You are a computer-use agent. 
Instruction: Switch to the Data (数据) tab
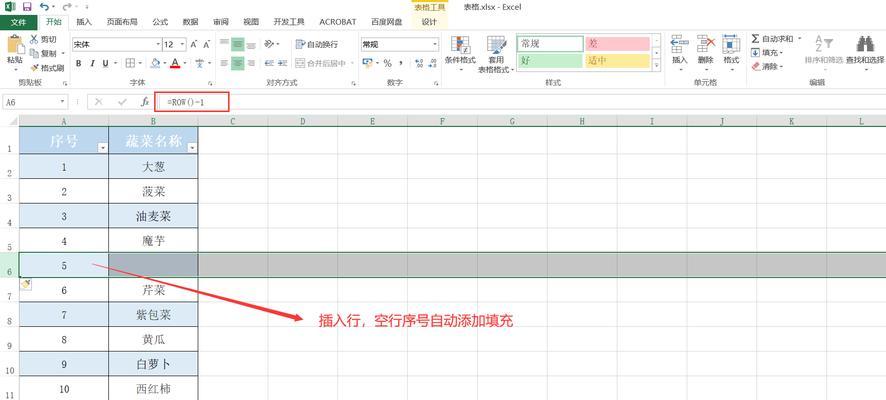(190, 22)
